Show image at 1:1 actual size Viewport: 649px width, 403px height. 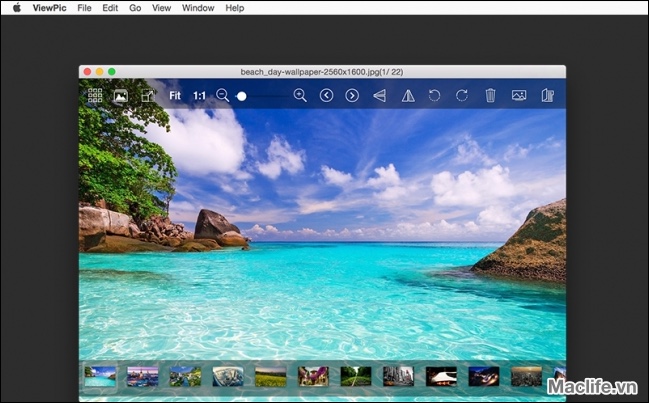(x=199, y=96)
